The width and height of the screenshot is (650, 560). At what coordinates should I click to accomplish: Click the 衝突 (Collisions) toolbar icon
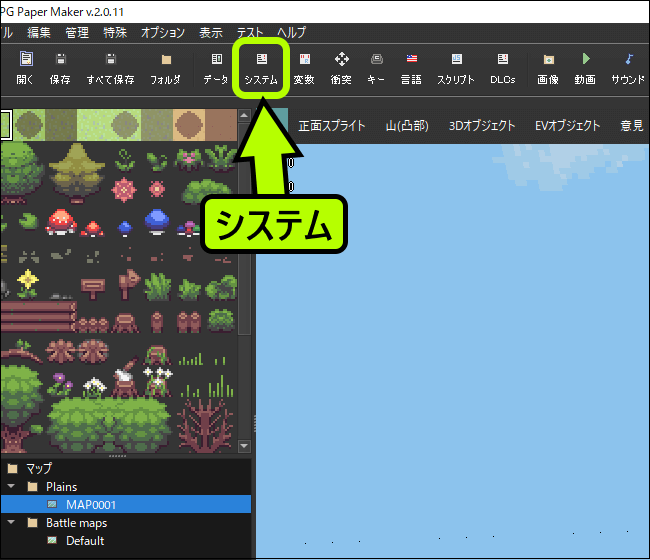point(341,68)
